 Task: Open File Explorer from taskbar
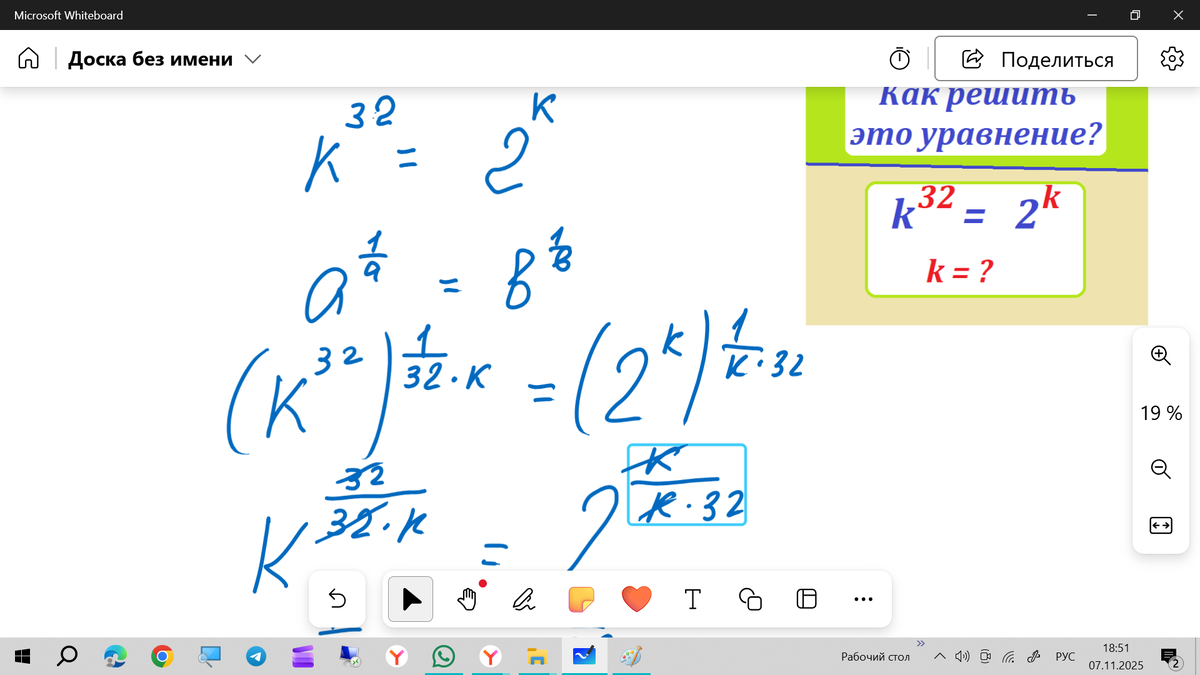[x=537, y=656]
